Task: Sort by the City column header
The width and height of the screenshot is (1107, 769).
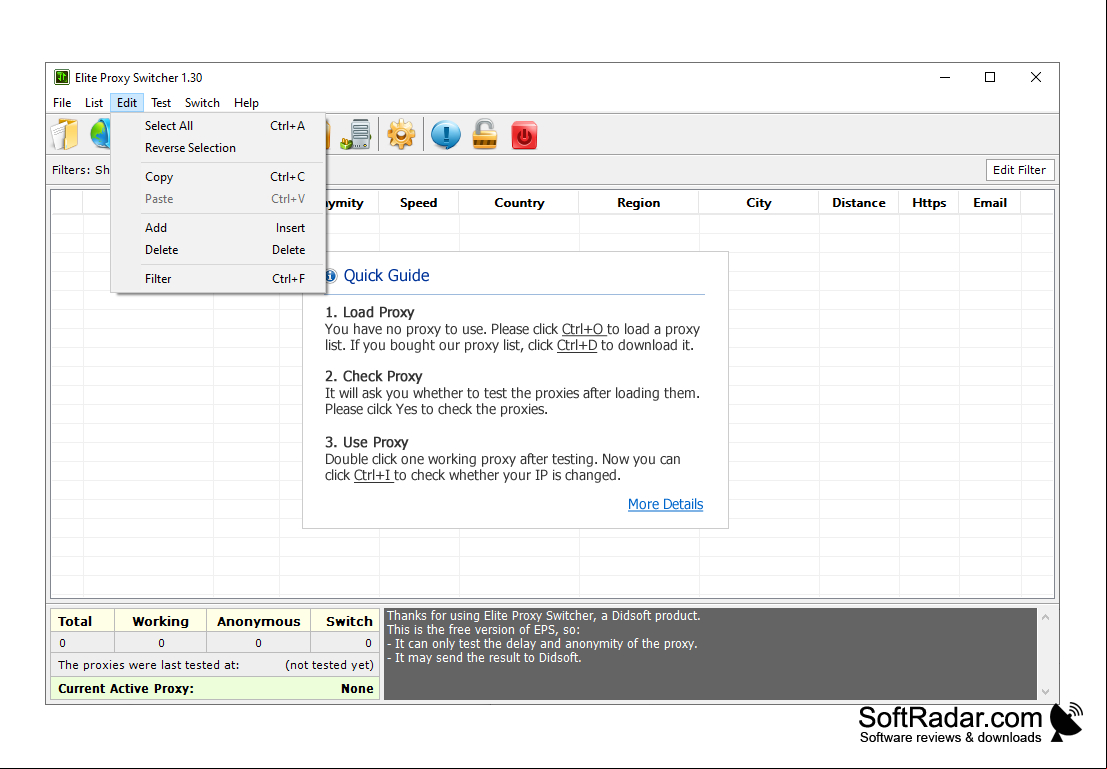Action: tap(759, 203)
